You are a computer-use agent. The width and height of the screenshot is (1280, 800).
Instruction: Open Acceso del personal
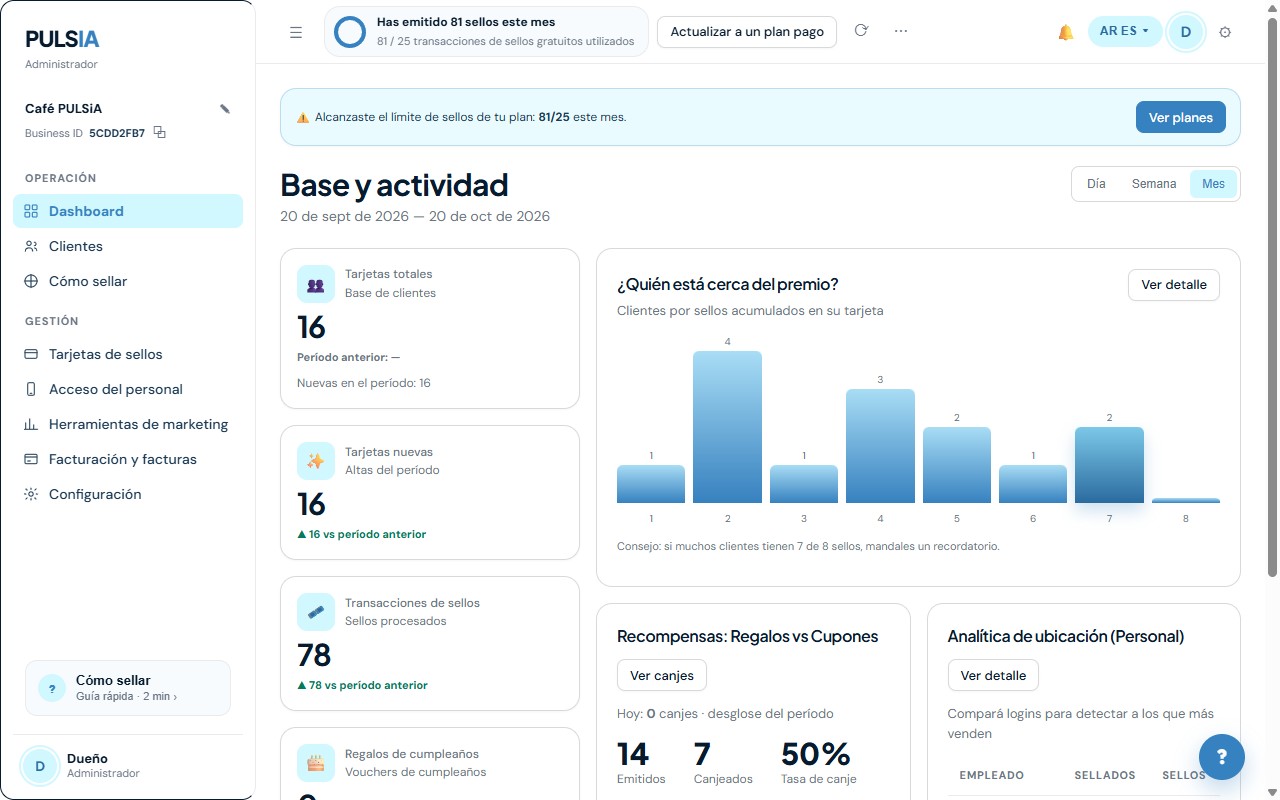click(x=128, y=389)
